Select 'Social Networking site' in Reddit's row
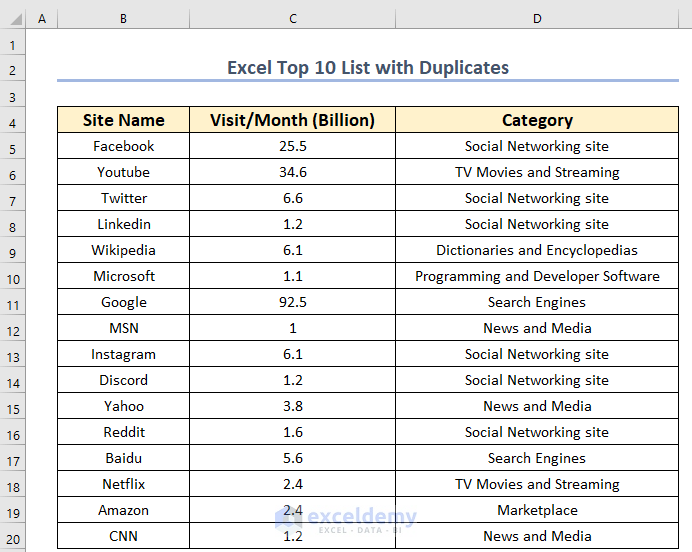This screenshot has height=552, width=692. pyautogui.click(x=537, y=432)
